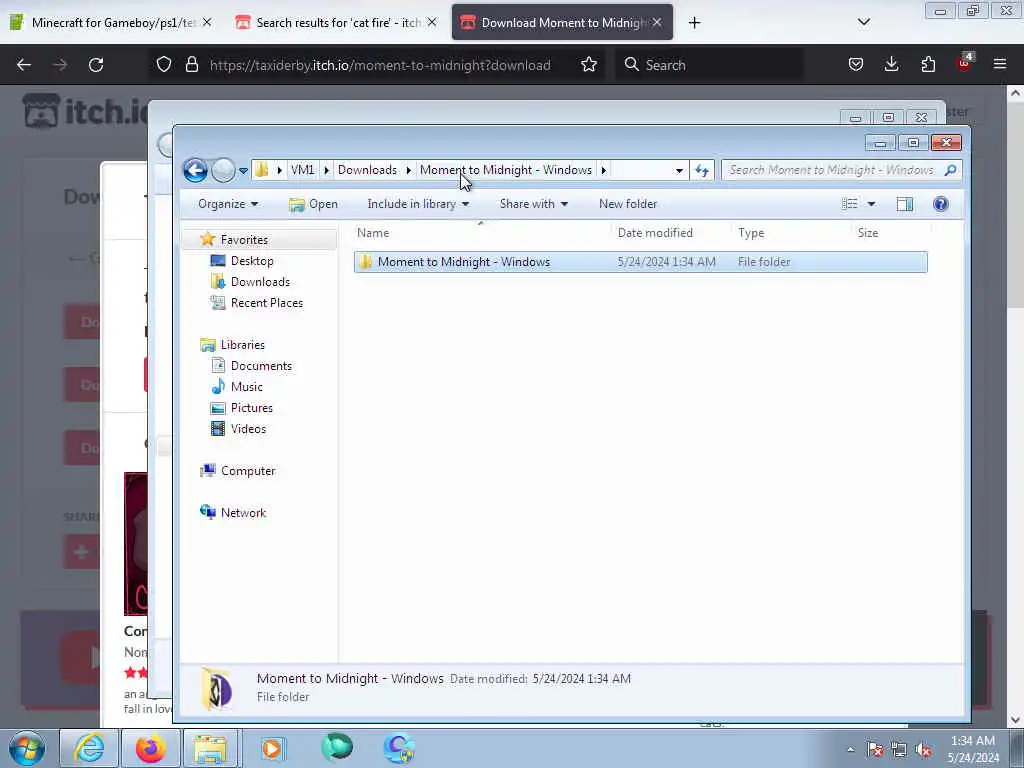Viewport: 1024px width, 768px height.
Task: Select Downloads in the address breadcrumb
Action: pos(367,170)
